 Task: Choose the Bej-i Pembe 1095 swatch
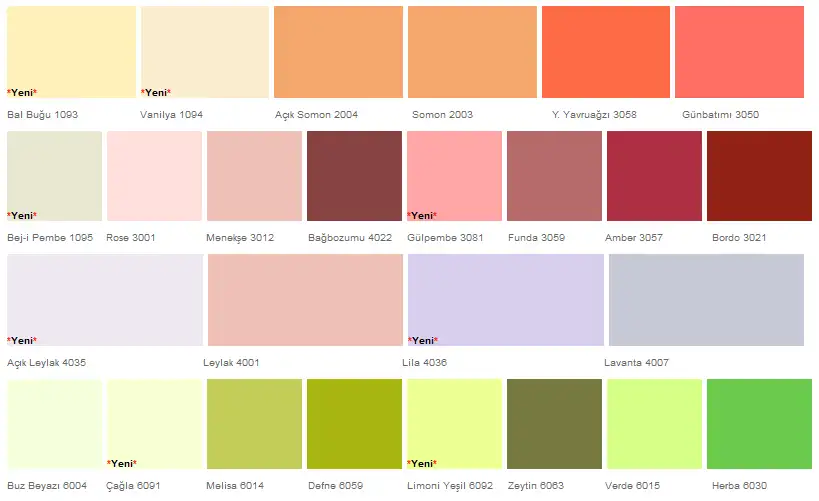54,176
